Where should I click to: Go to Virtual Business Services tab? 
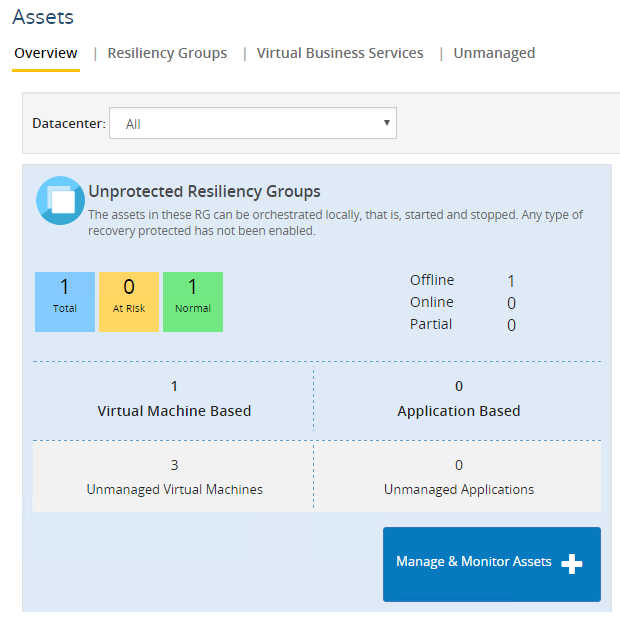click(340, 54)
